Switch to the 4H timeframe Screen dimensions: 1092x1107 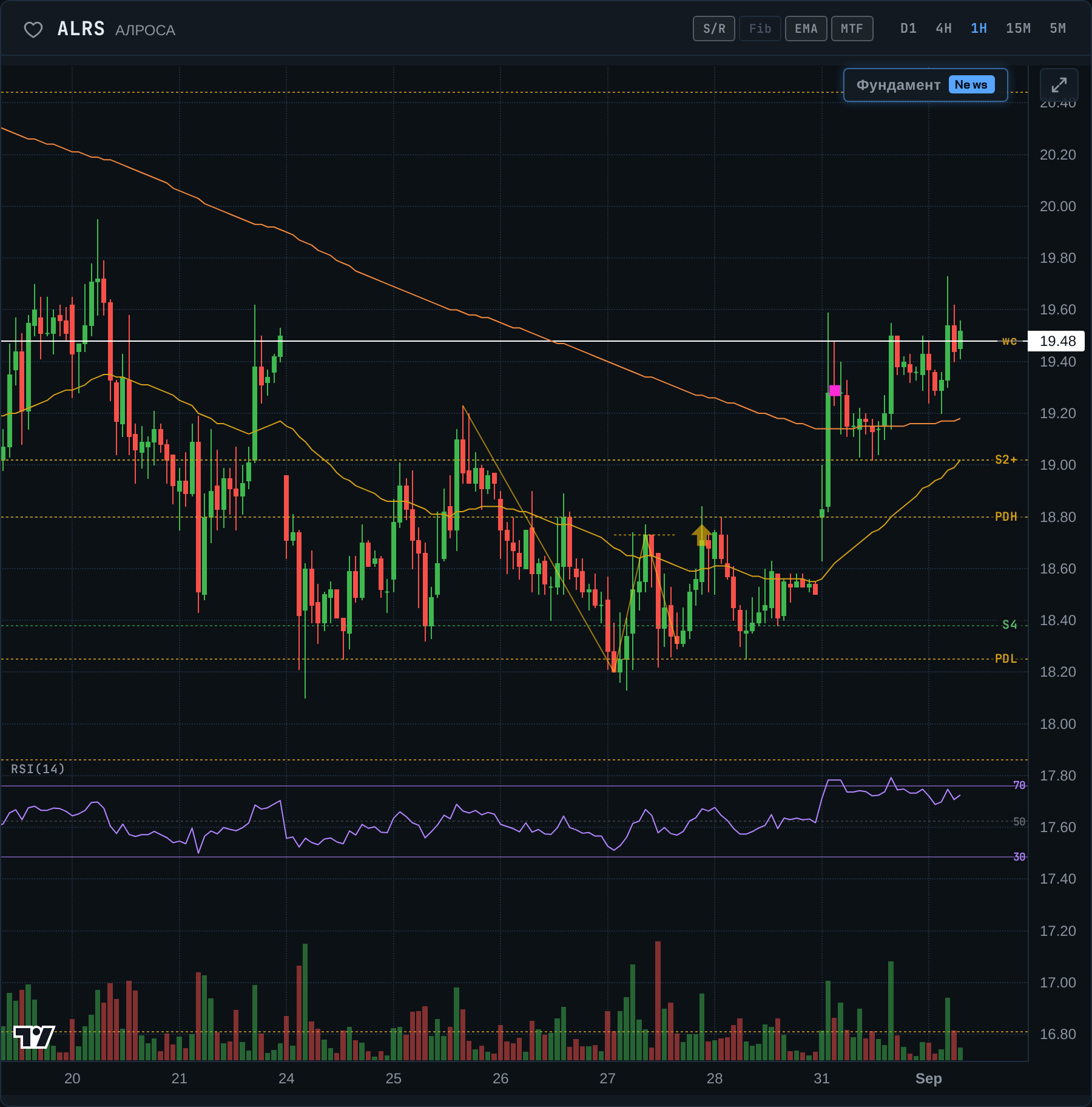(x=943, y=29)
